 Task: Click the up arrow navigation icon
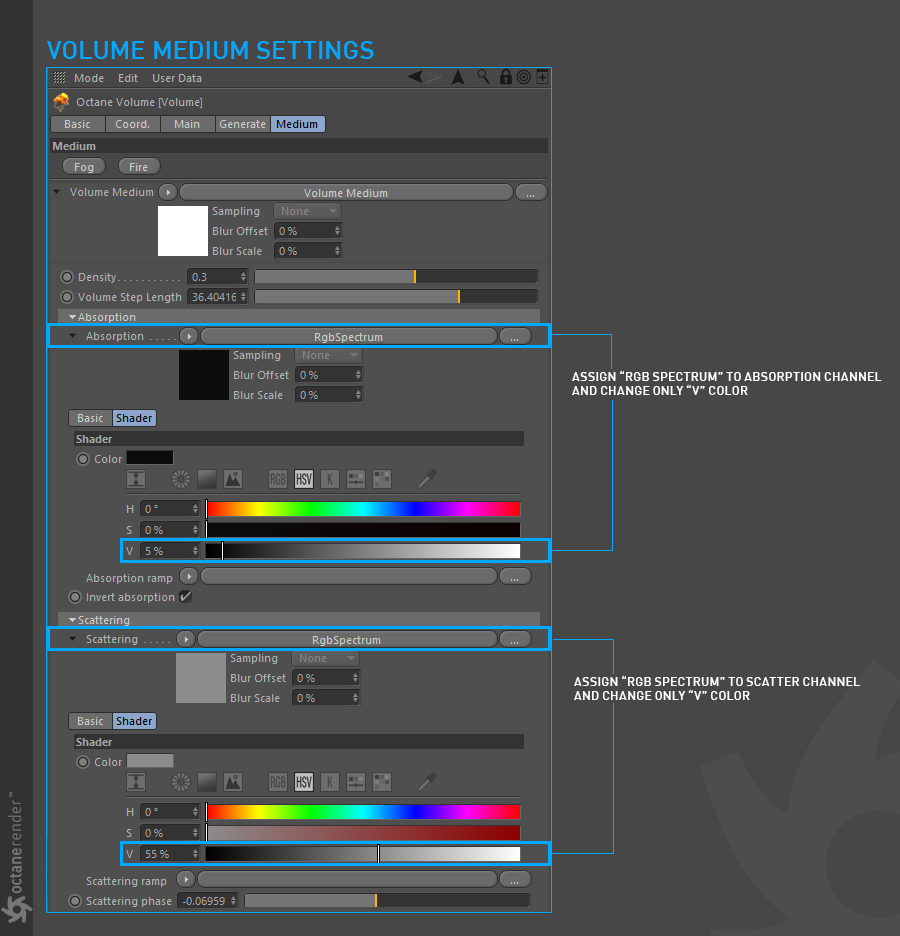tap(458, 77)
